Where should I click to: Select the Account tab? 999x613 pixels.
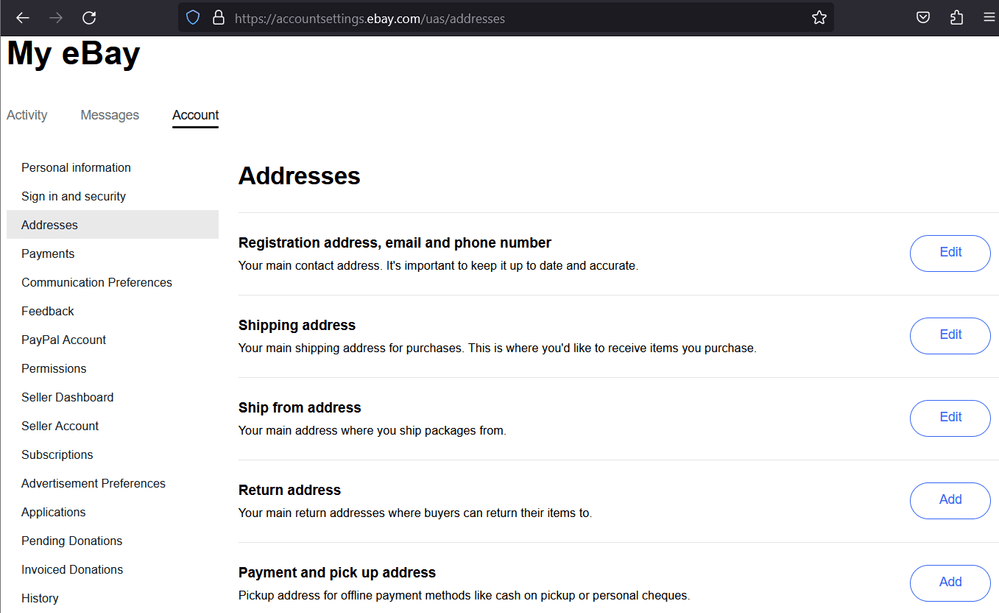click(195, 115)
